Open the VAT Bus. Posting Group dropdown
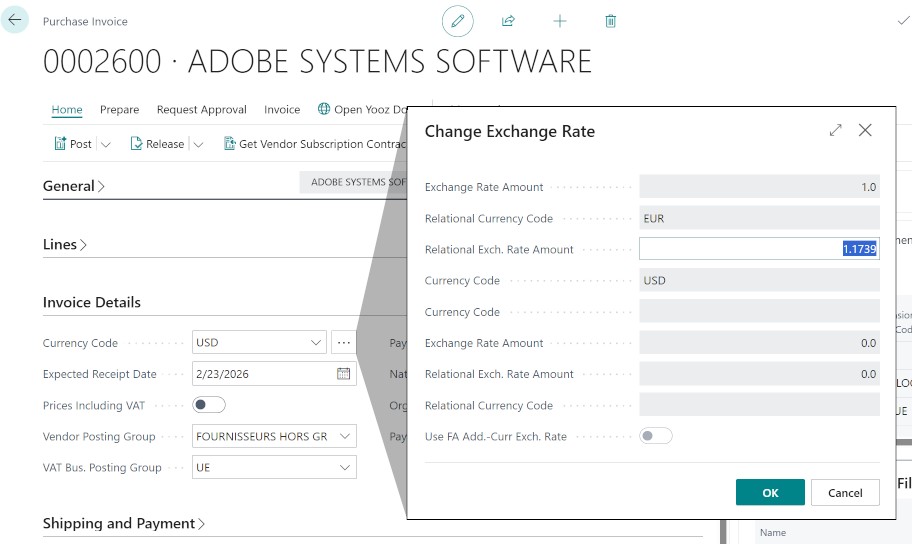The width and height of the screenshot is (912, 544). click(345, 467)
